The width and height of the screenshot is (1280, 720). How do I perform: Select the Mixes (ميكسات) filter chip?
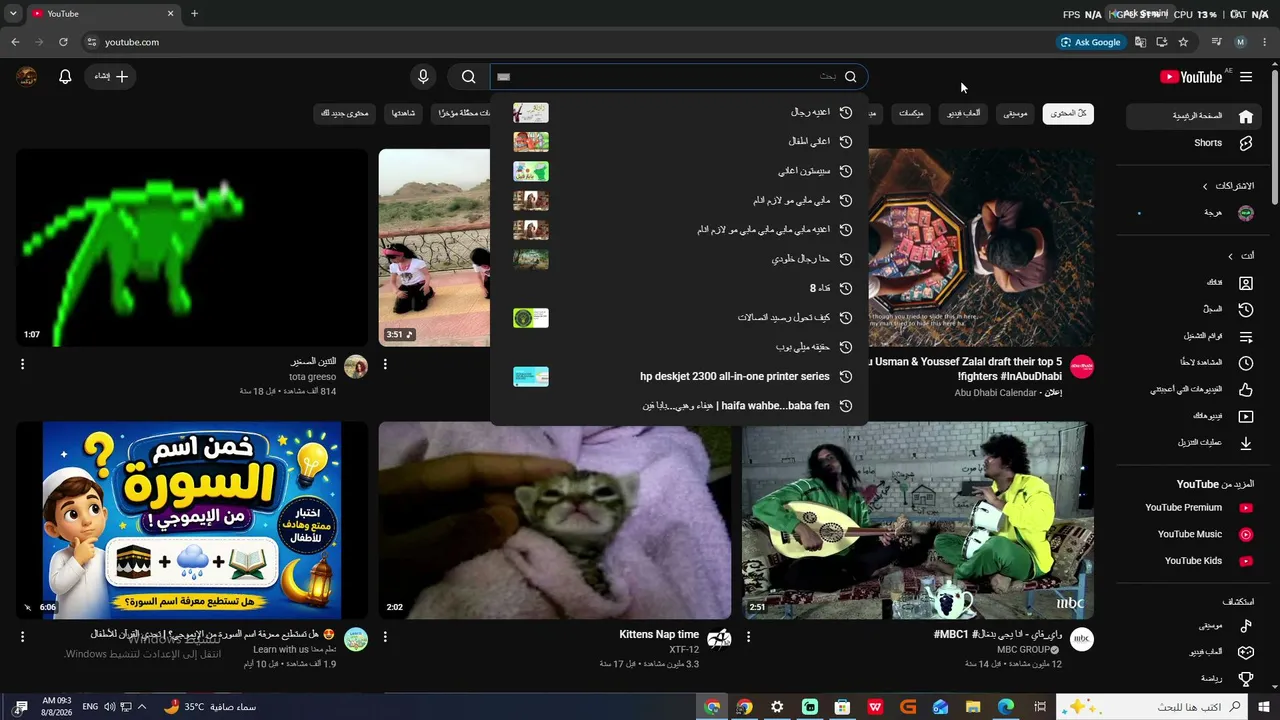[911, 114]
